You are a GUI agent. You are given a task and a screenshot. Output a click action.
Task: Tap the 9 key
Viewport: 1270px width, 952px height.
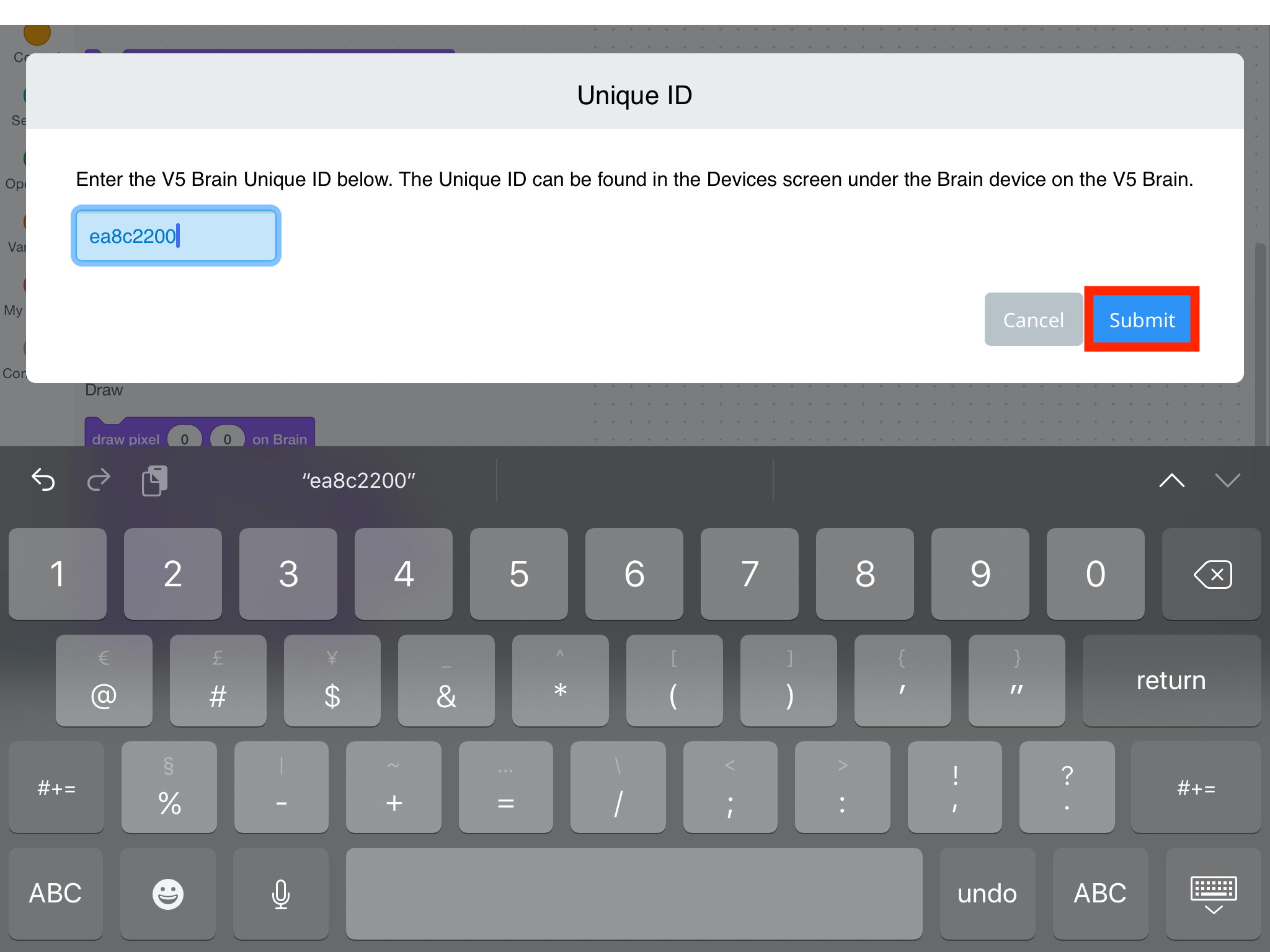coord(980,574)
